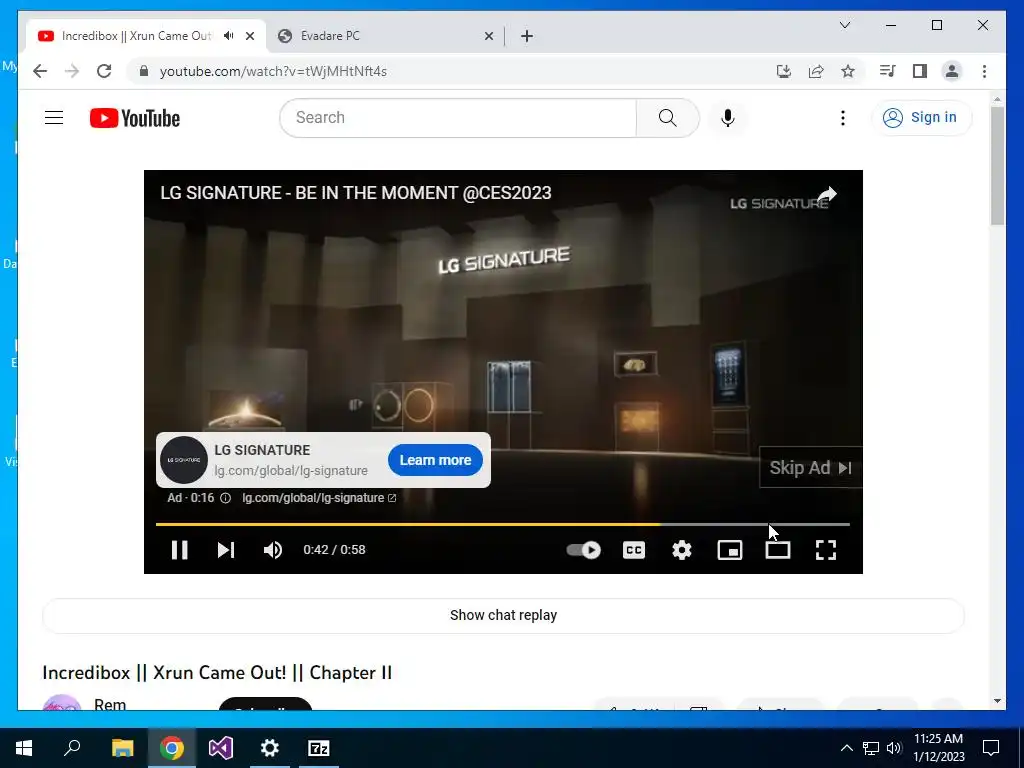Image resolution: width=1024 pixels, height=768 pixels.
Task: Click Skip Ad button
Action: (x=810, y=468)
